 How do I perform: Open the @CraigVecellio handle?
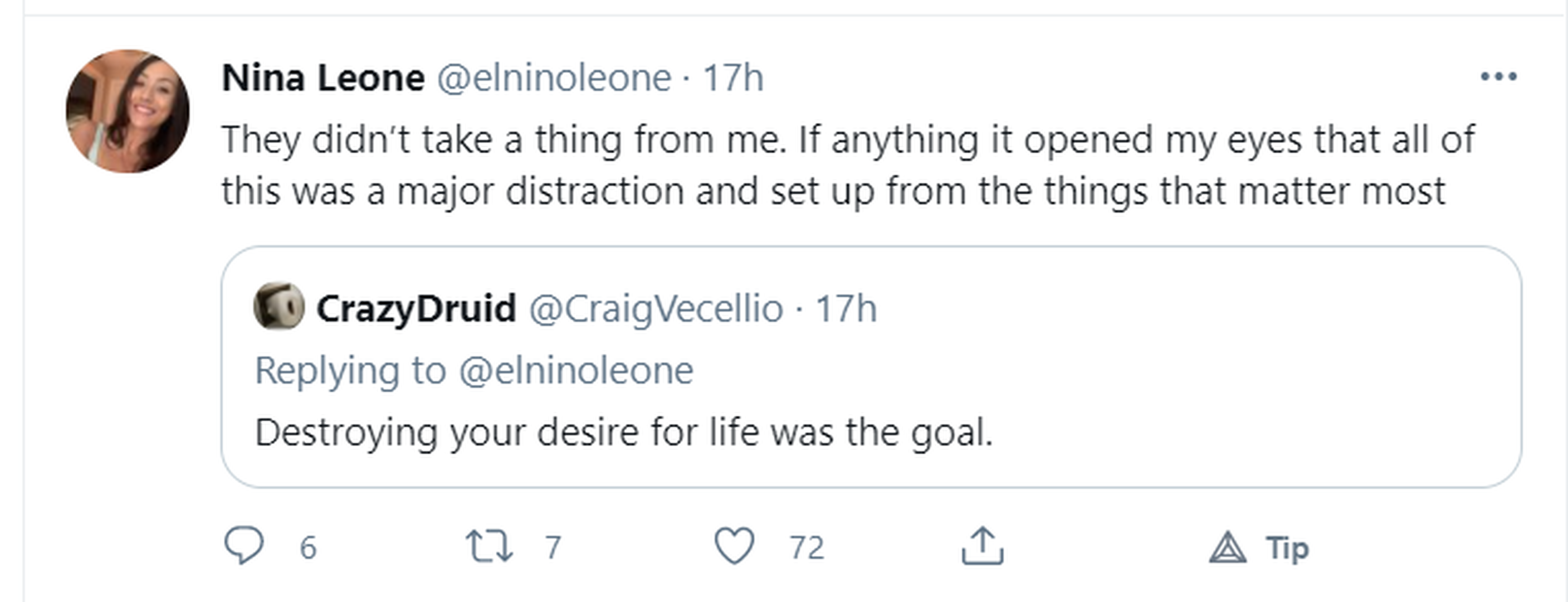pyautogui.click(x=656, y=308)
